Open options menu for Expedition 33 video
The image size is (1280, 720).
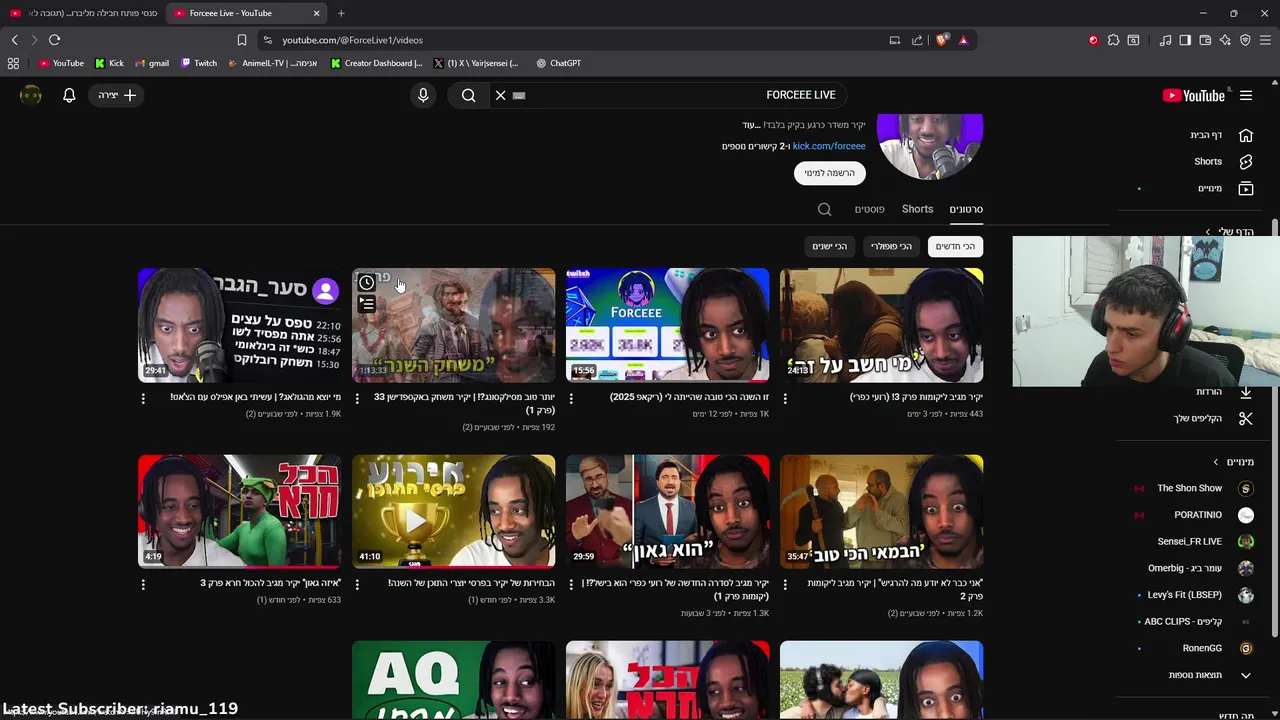coord(357,398)
